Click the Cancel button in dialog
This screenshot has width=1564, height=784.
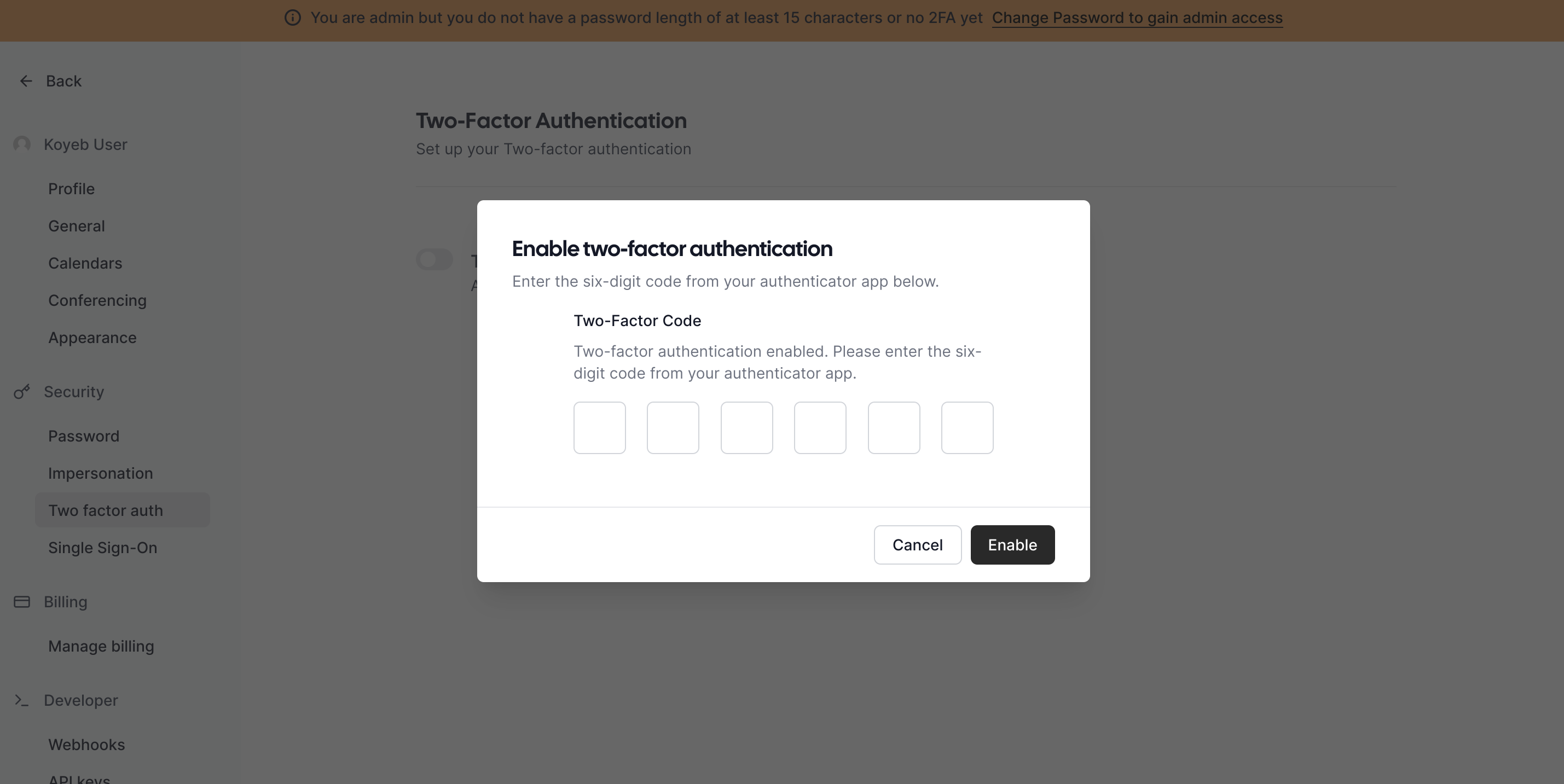click(917, 544)
